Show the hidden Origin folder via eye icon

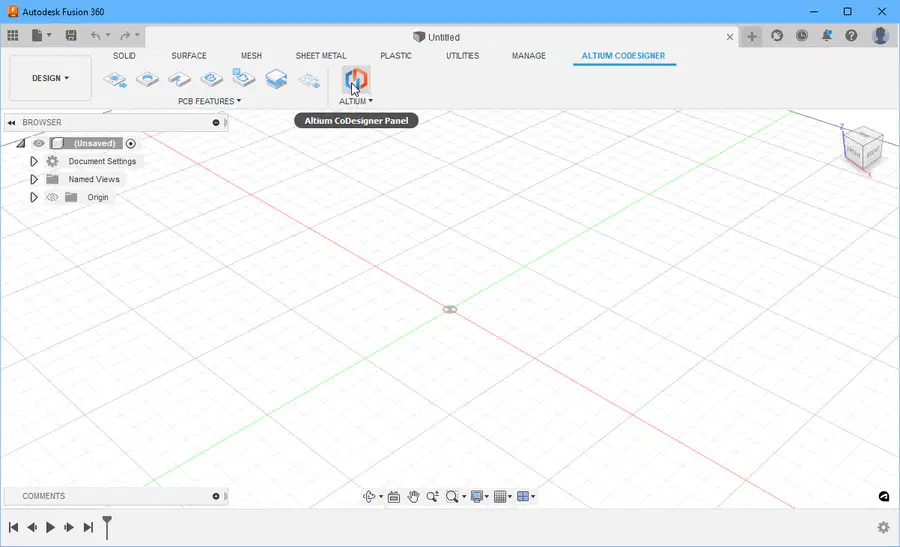(52, 197)
